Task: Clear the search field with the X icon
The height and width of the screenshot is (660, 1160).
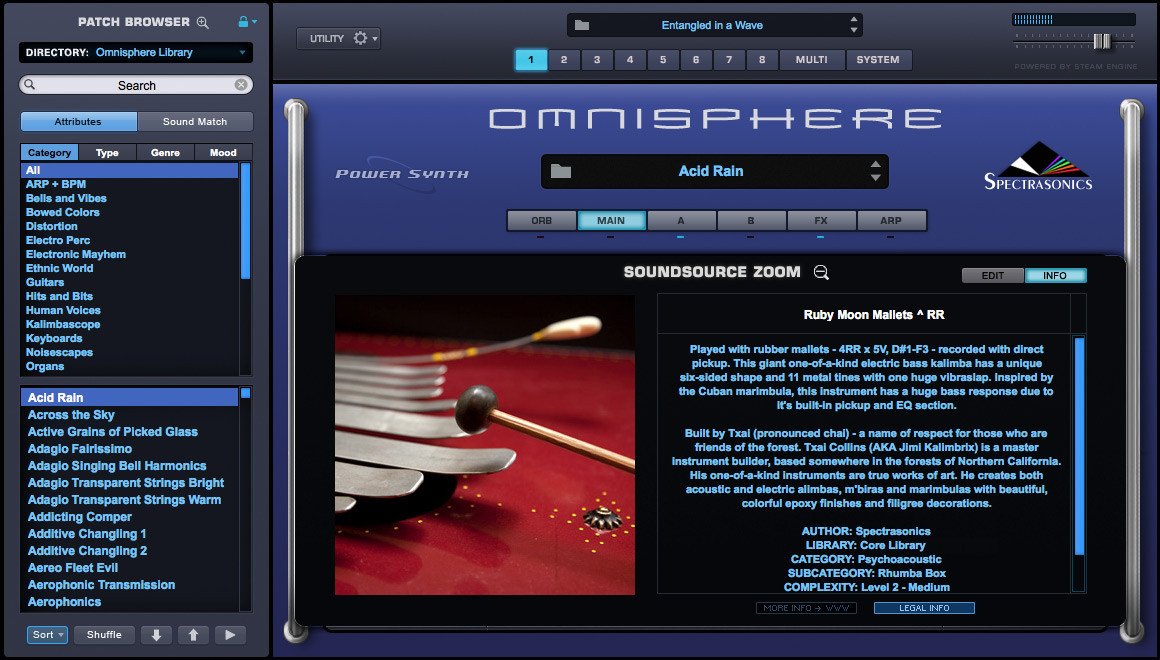Action: (x=241, y=85)
